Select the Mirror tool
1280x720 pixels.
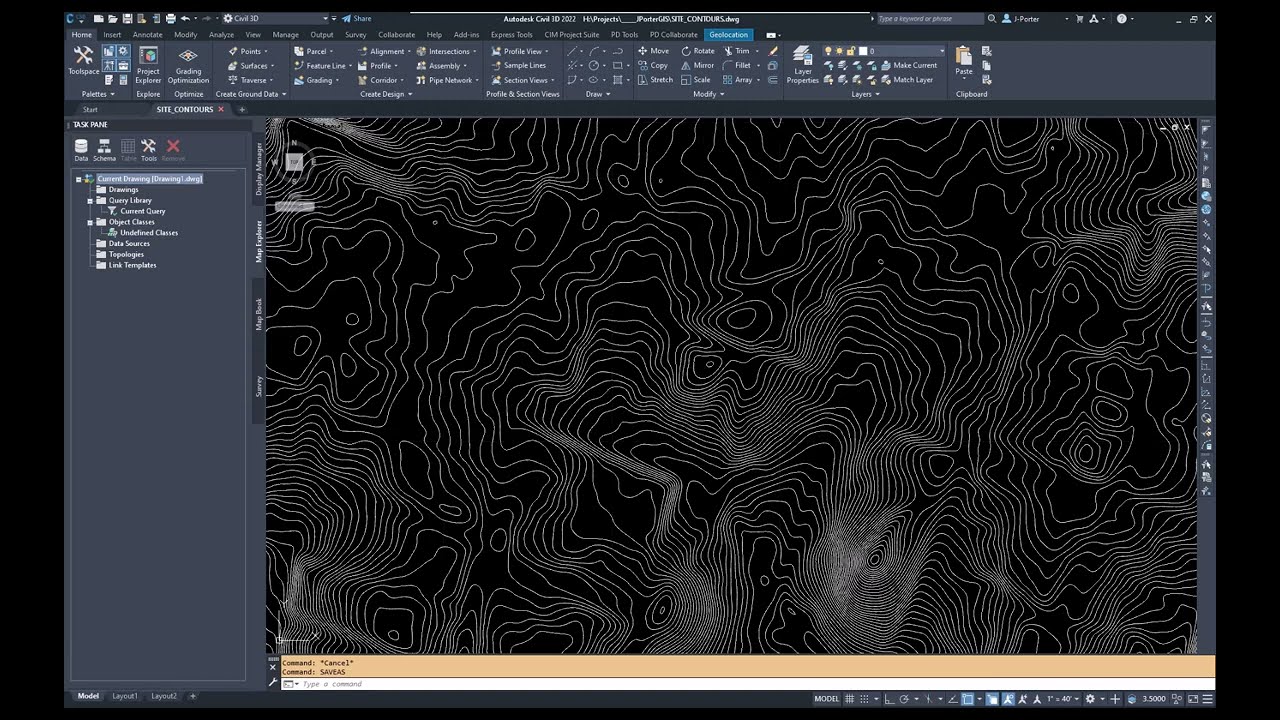pos(698,65)
